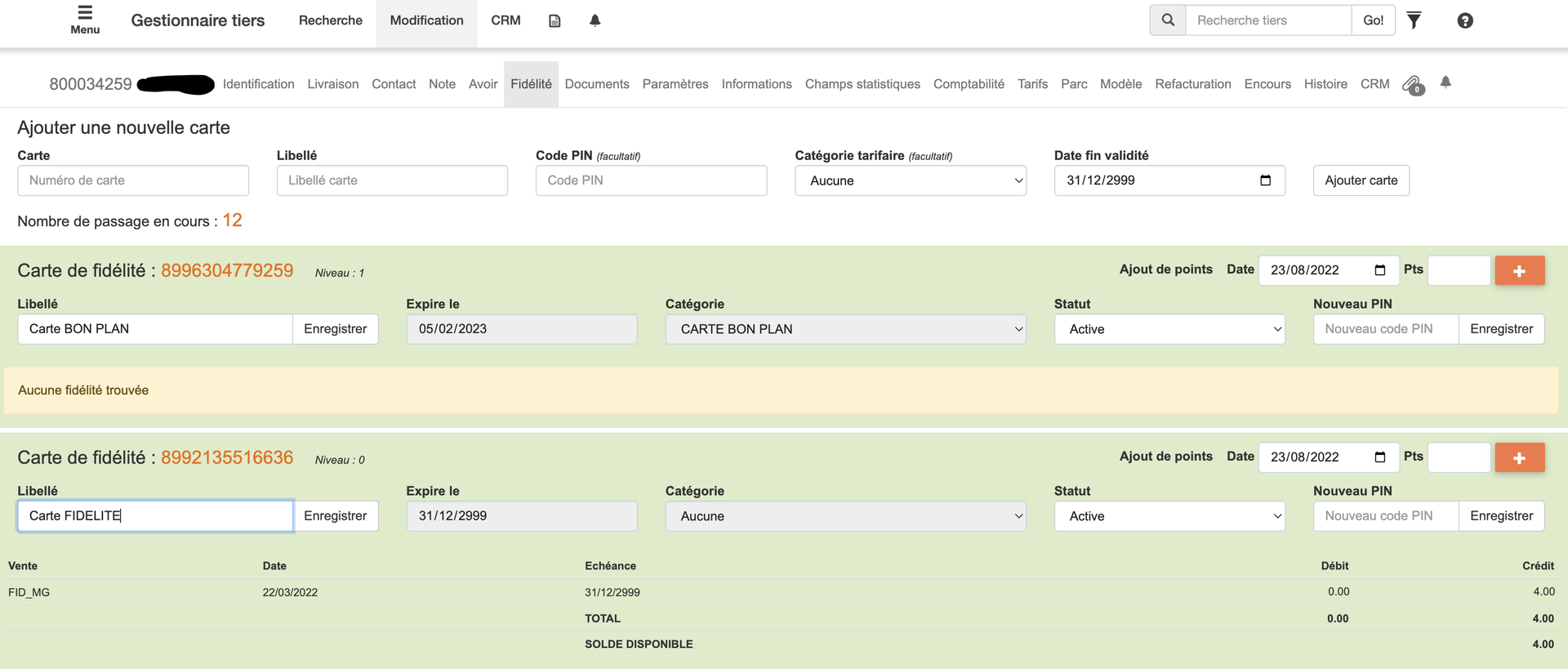Click the FID_MG sale row
1568x669 pixels.
coord(781,592)
